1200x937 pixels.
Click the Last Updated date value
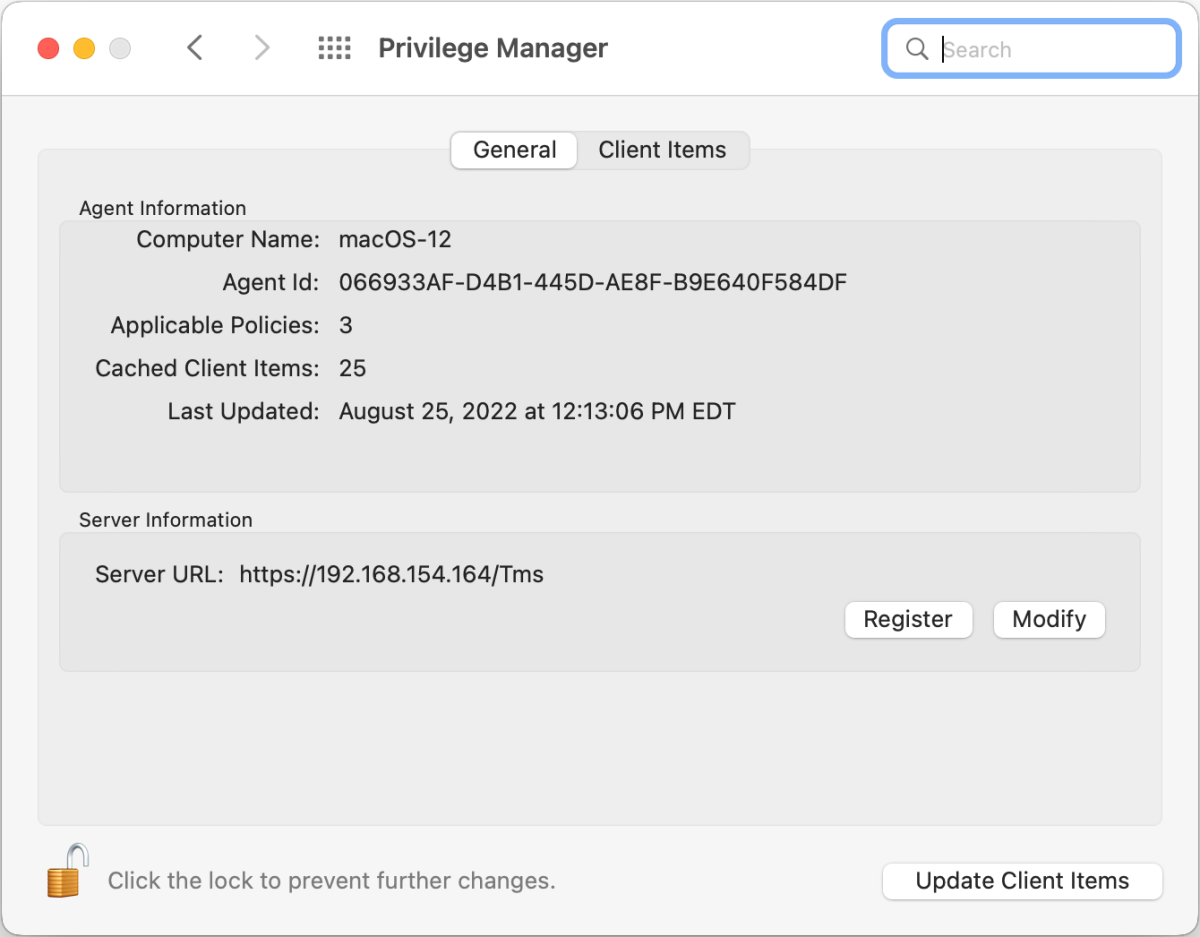click(537, 411)
